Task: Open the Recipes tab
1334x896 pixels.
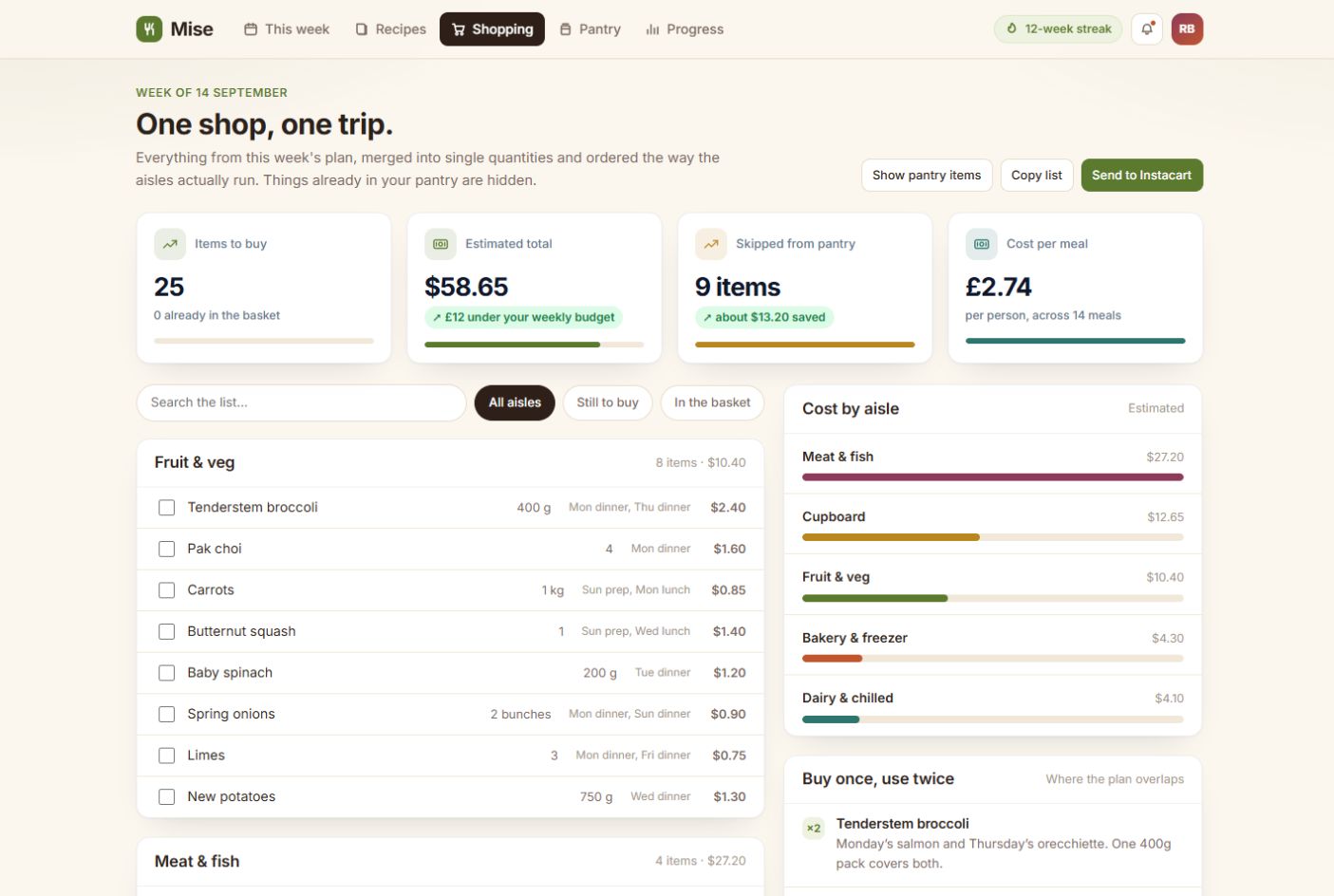Action: point(390,29)
